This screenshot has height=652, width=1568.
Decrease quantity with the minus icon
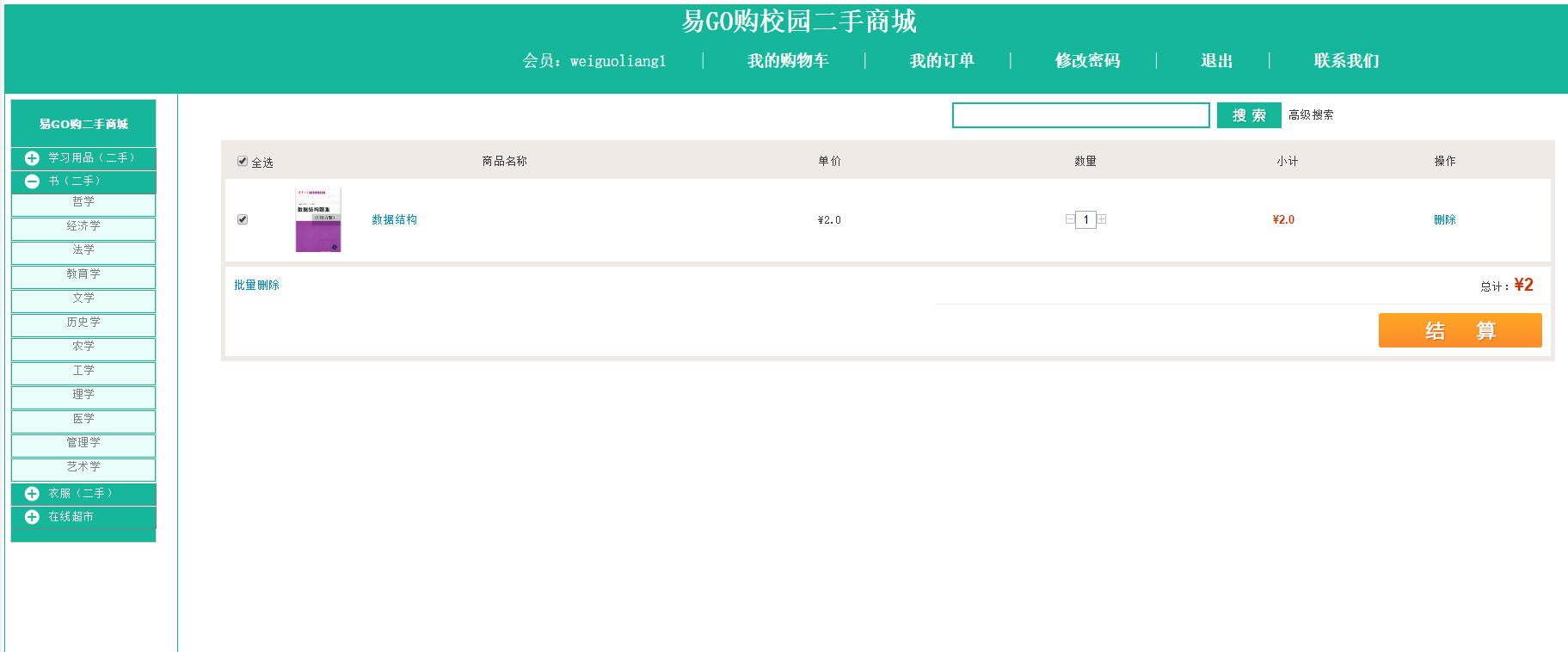[1069, 219]
